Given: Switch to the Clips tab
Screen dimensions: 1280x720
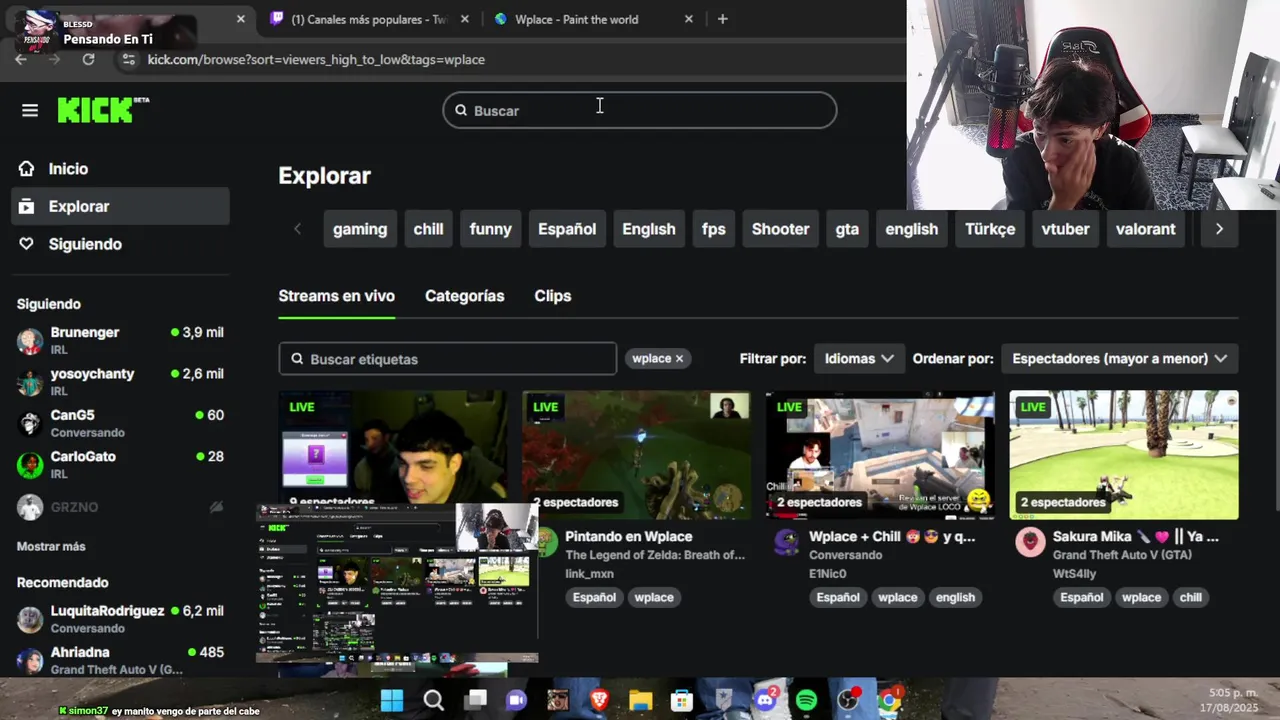Looking at the screenshot, I should point(553,296).
